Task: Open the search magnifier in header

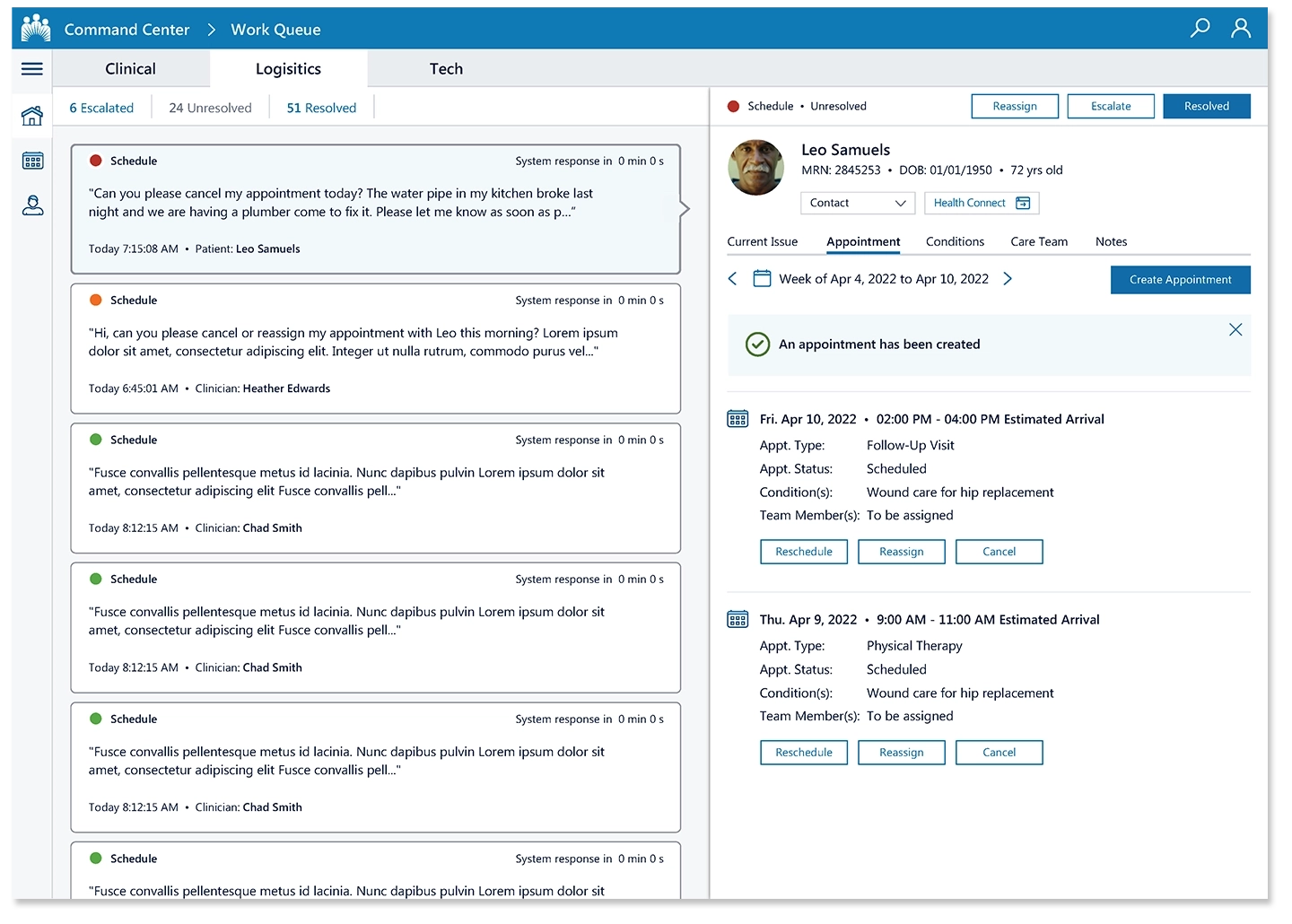Action: pyautogui.click(x=1199, y=29)
